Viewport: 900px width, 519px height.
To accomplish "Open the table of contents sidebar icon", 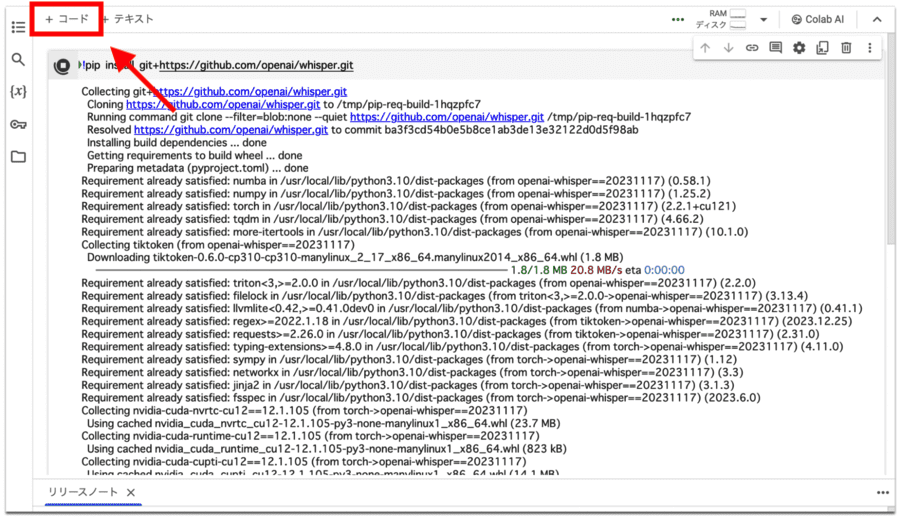I will click(x=18, y=27).
